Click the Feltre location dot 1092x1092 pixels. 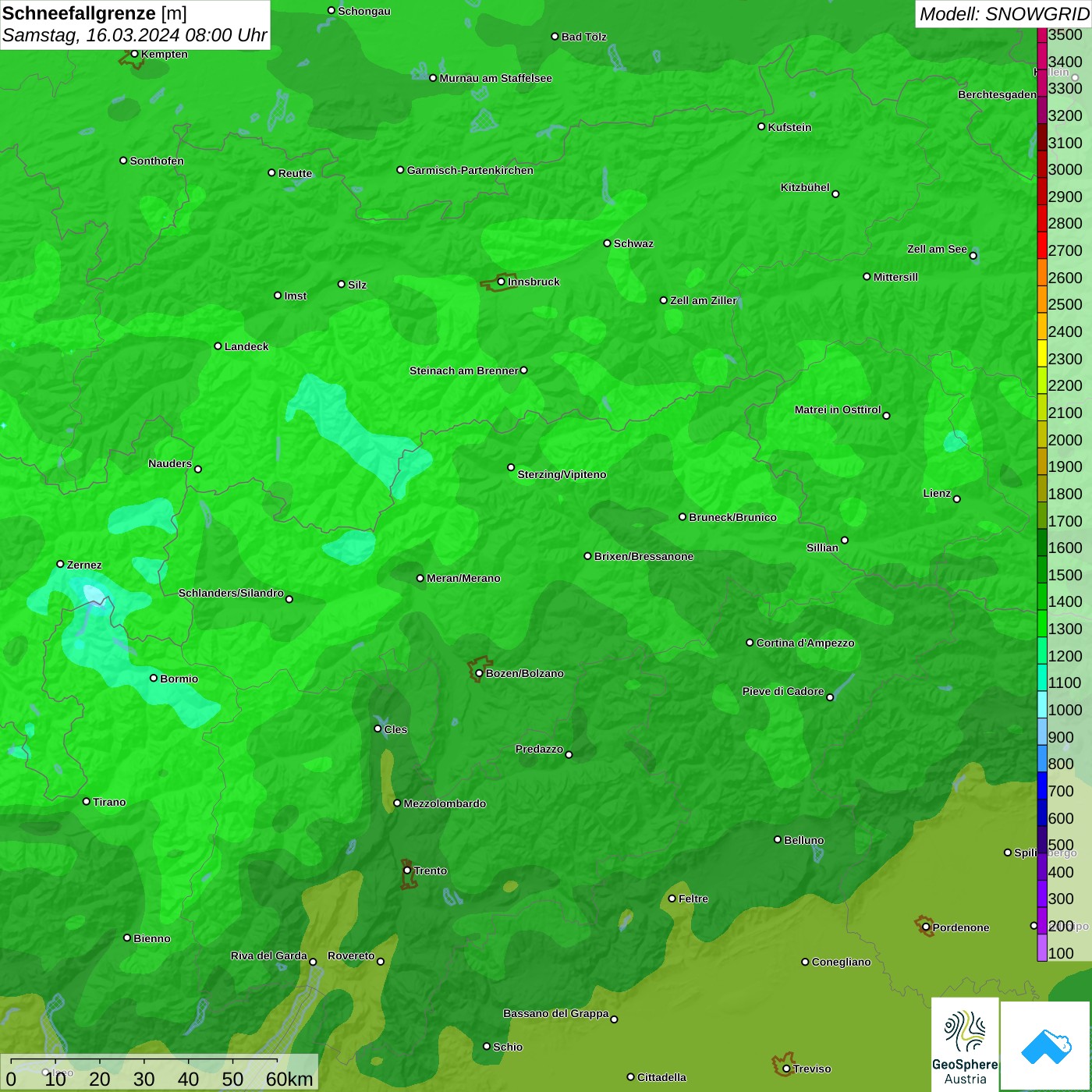coord(672,899)
